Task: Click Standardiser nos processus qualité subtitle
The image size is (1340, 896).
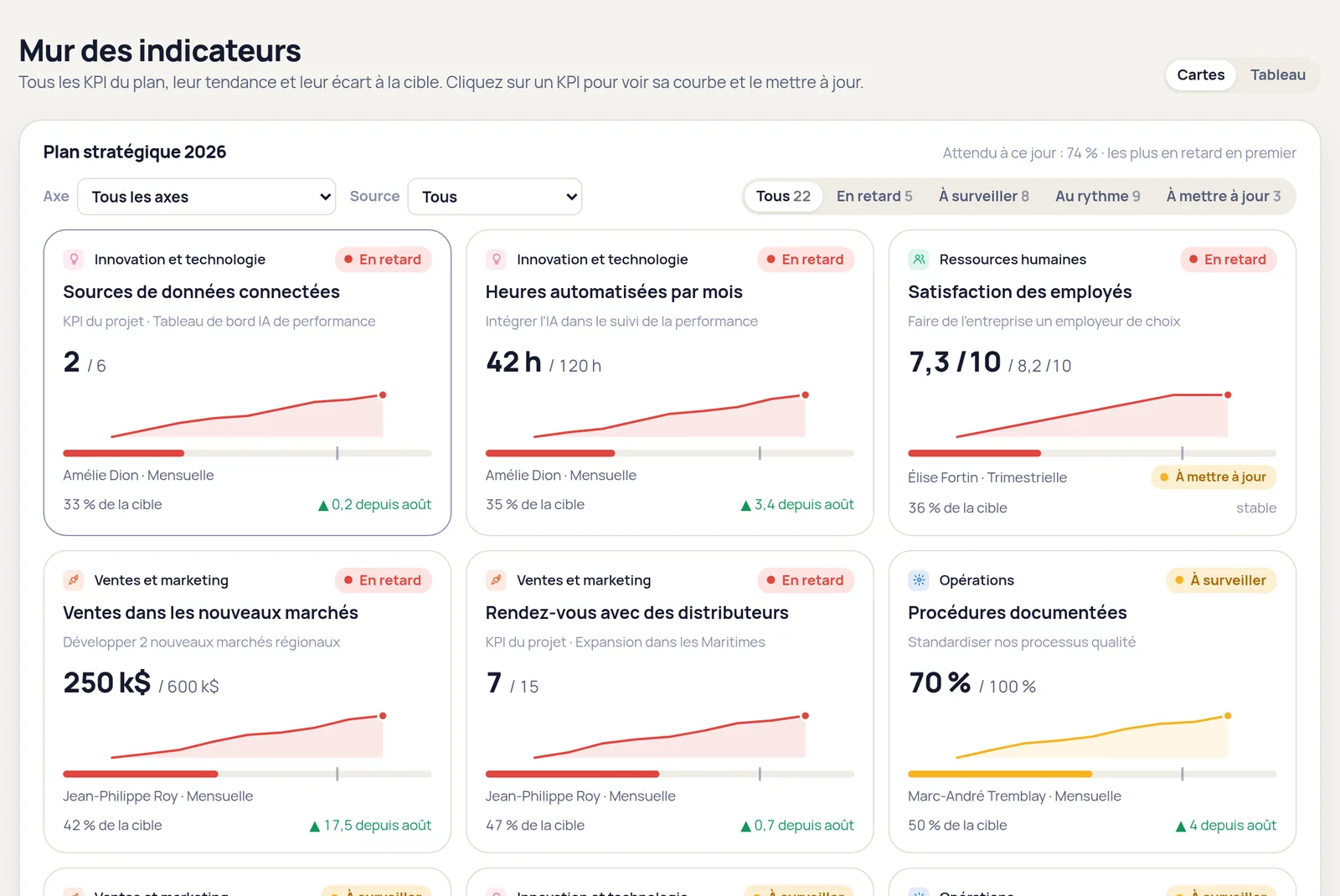Action: click(1022, 642)
